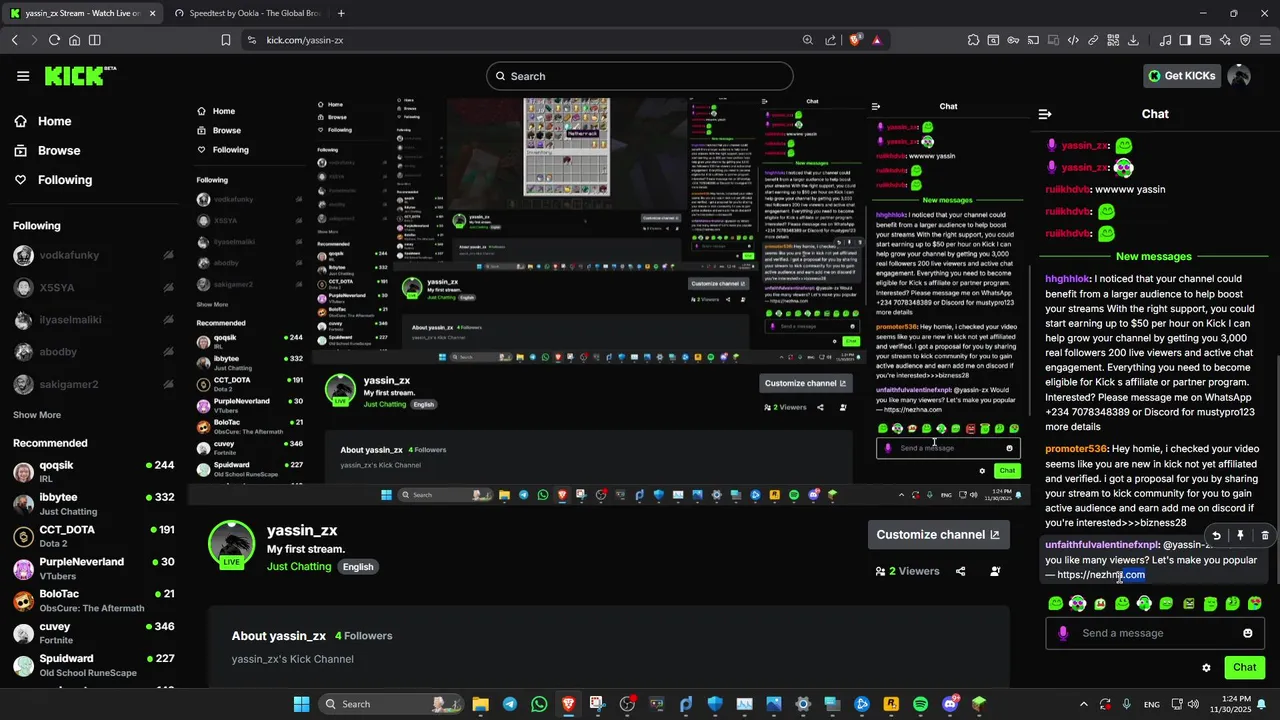Image resolution: width=1280 pixels, height=720 pixels.
Task: Open Following in the sidebar
Action: pos(52,180)
